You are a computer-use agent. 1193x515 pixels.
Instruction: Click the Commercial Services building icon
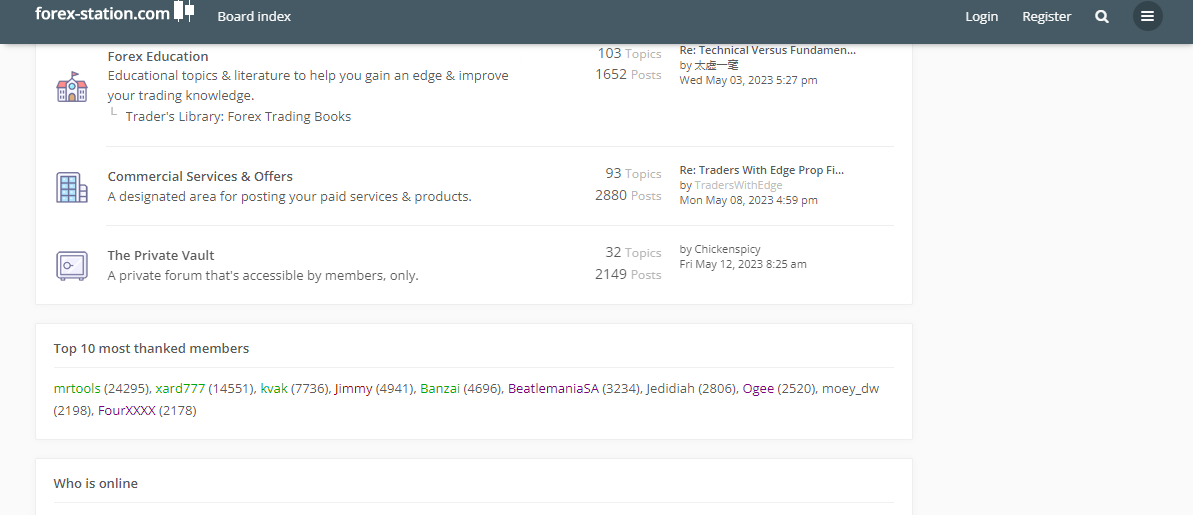pos(72,187)
